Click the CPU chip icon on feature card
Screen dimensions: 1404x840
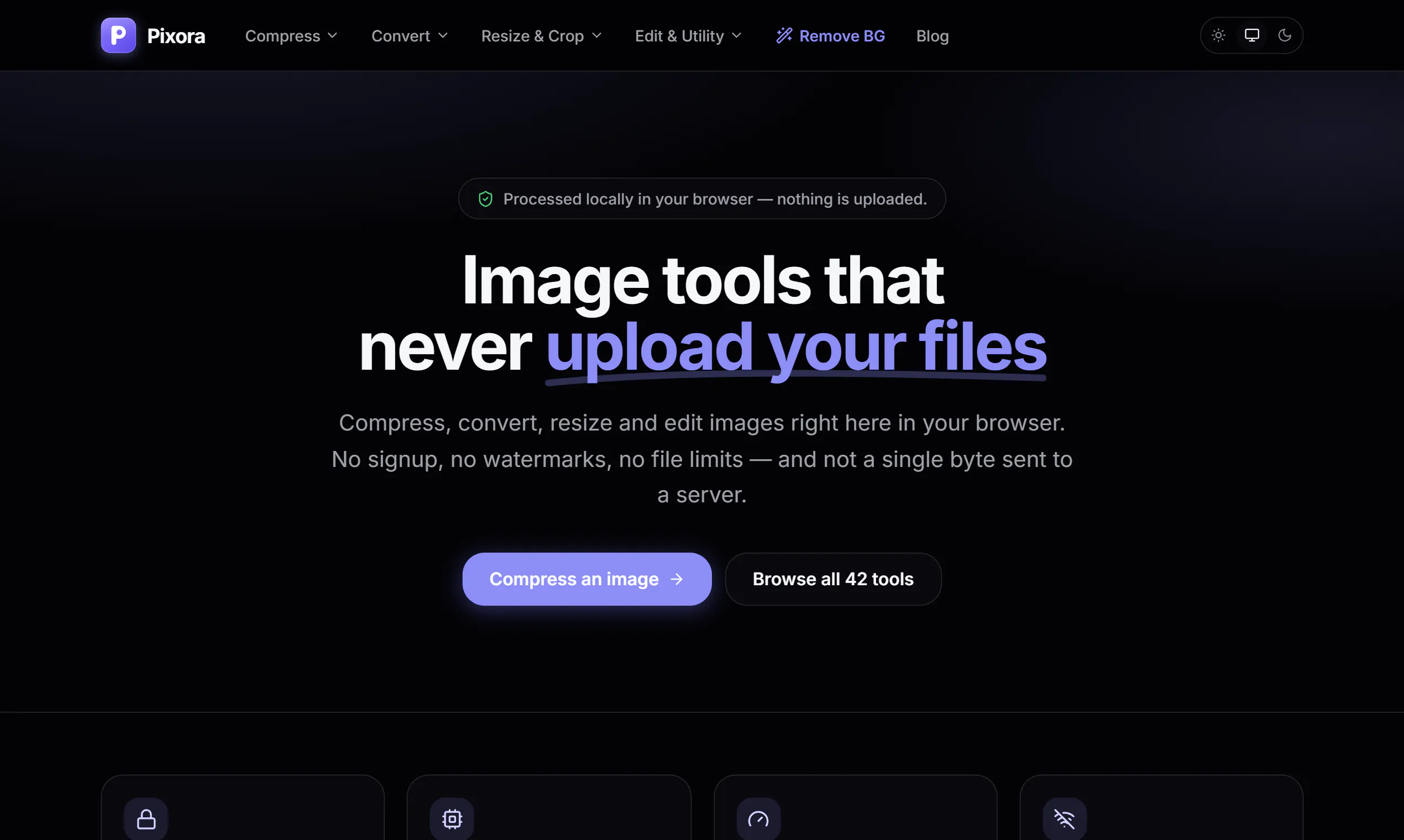452,818
